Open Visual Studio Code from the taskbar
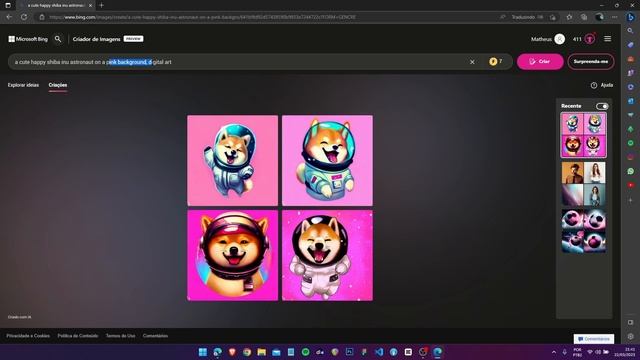The height and width of the screenshot is (360, 640). pos(379,352)
